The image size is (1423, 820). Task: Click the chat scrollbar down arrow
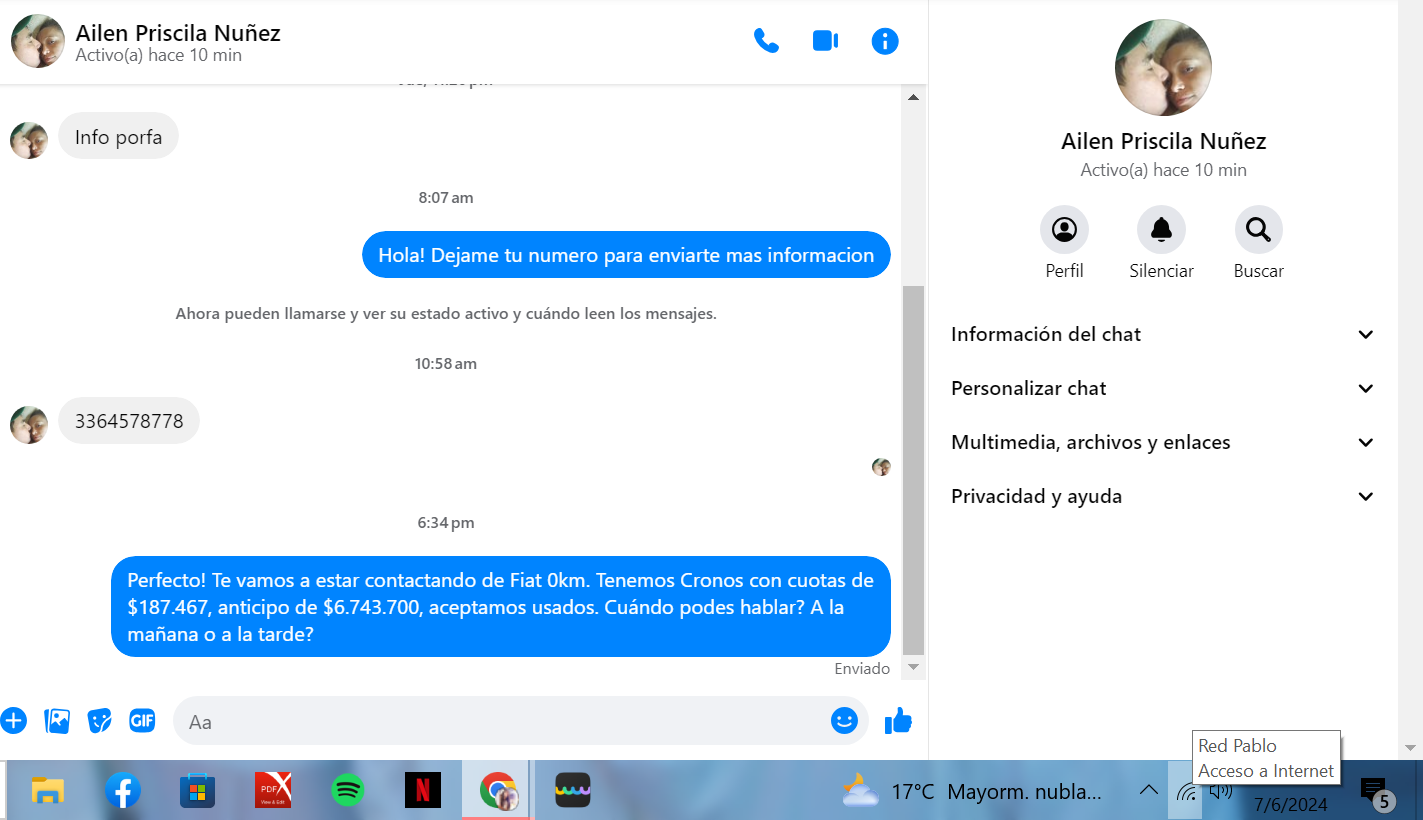click(913, 666)
